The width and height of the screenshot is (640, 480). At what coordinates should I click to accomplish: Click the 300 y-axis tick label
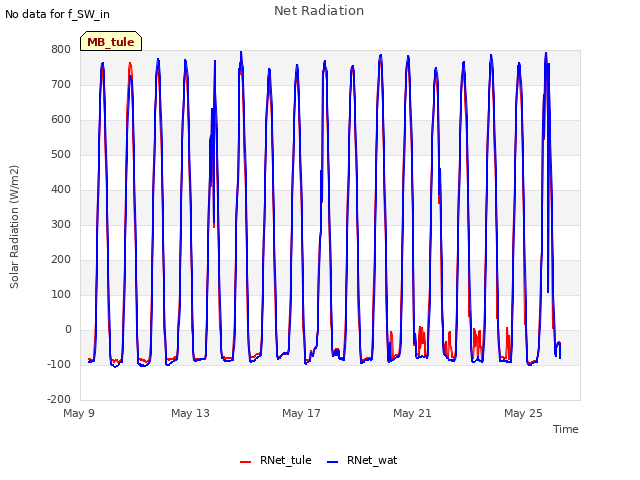click(x=61, y=224)
